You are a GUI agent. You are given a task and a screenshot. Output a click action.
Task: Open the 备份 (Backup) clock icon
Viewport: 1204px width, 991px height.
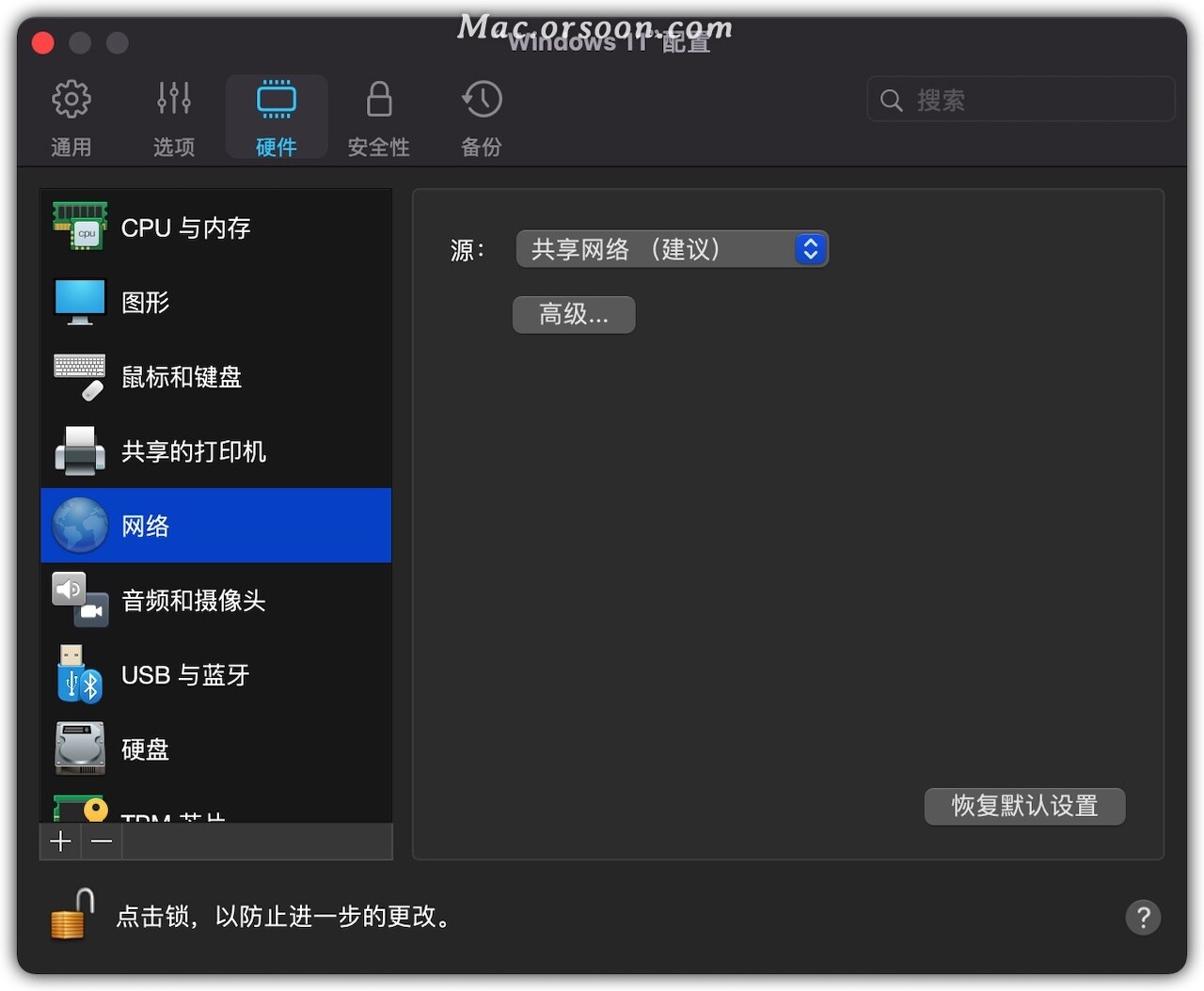click(482, 99)
